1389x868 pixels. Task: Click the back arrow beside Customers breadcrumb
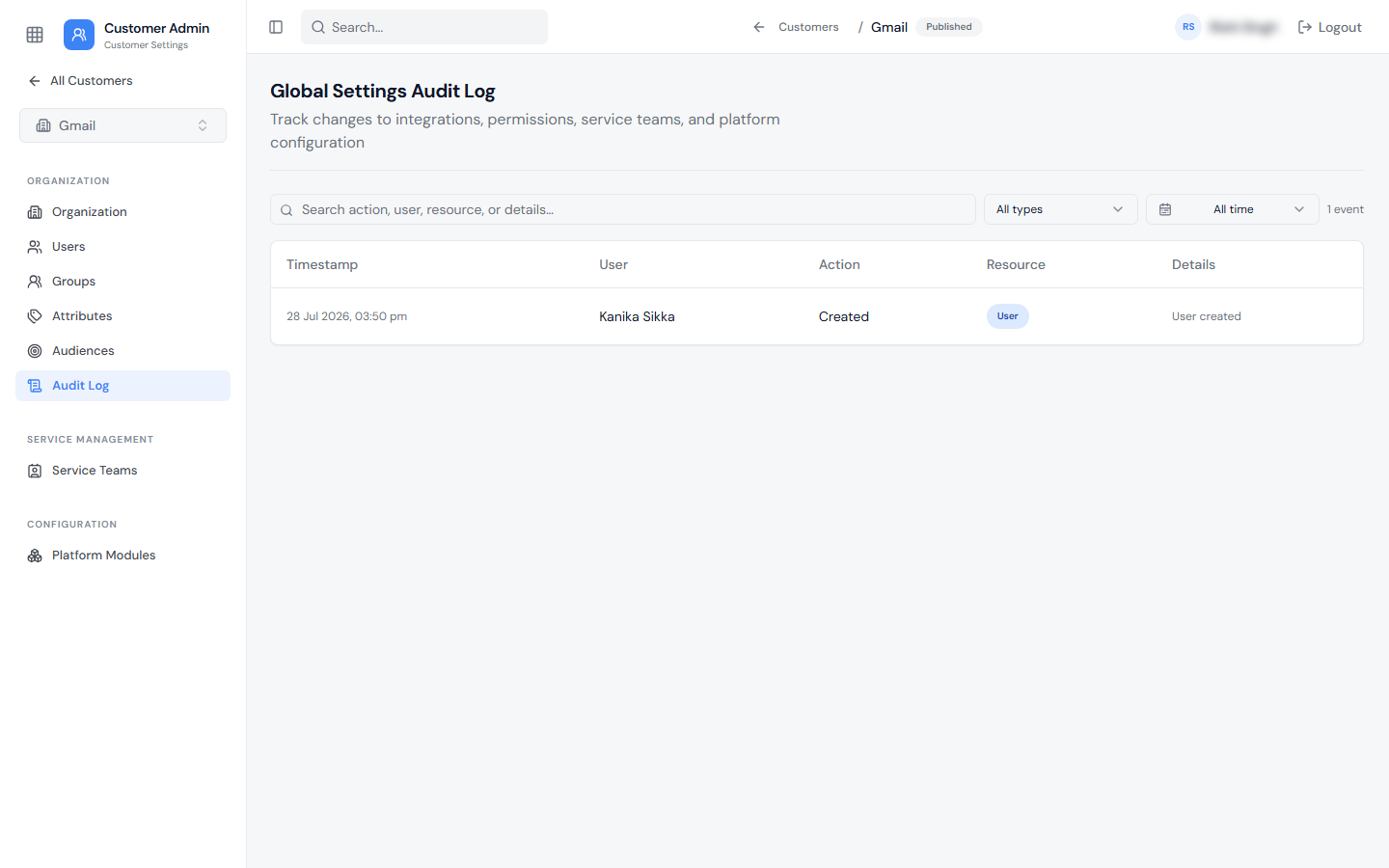759,27
